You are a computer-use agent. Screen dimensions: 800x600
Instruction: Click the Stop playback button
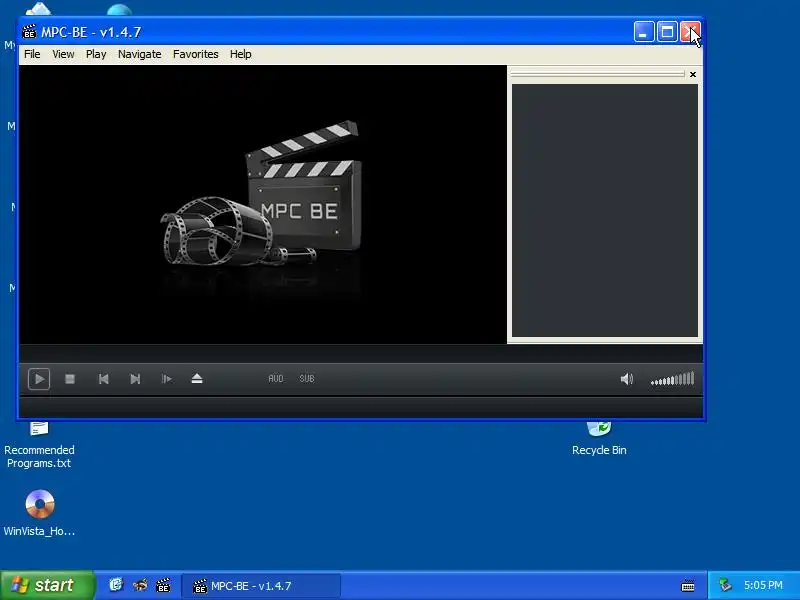coord(70,379)
